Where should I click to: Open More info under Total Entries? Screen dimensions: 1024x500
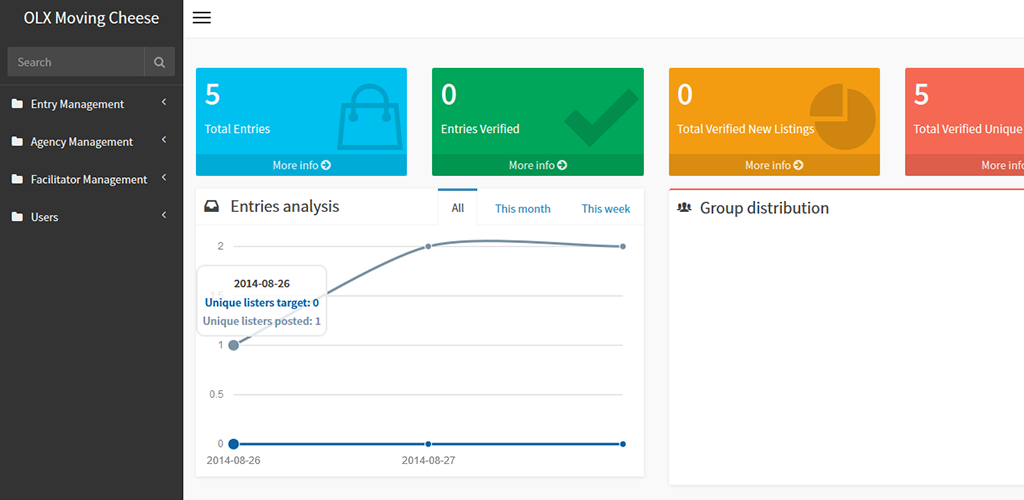pyautogui.click(x=301, y=165)
